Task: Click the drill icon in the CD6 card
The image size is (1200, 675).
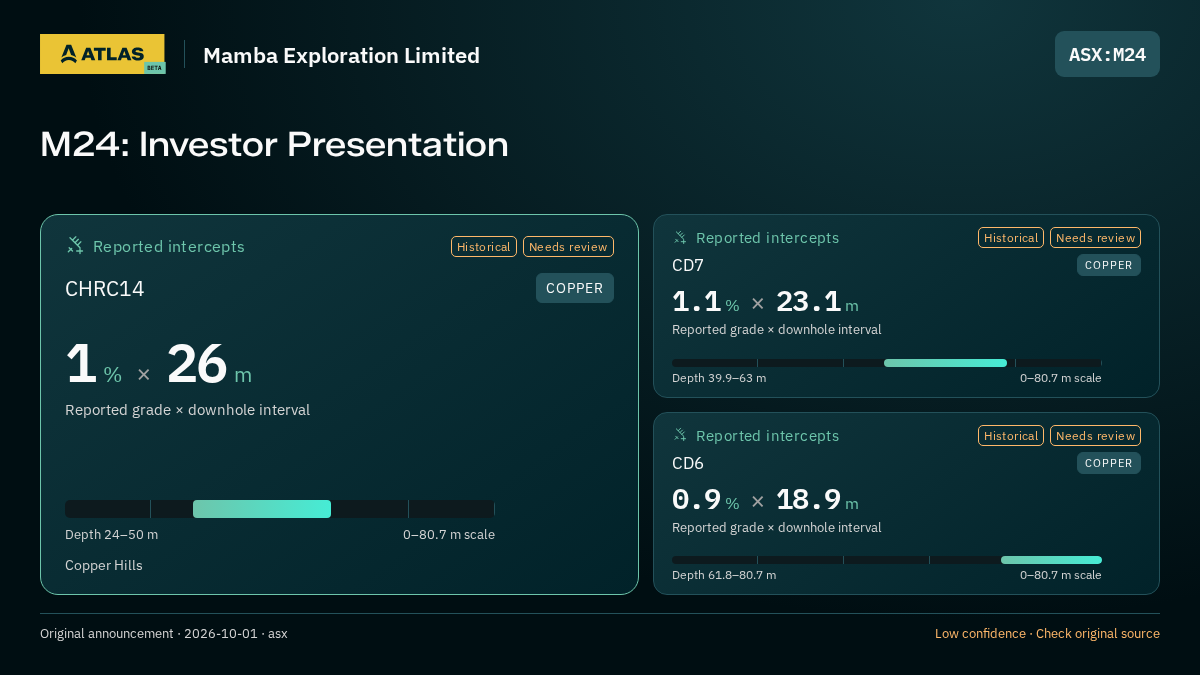Action: 680,435
